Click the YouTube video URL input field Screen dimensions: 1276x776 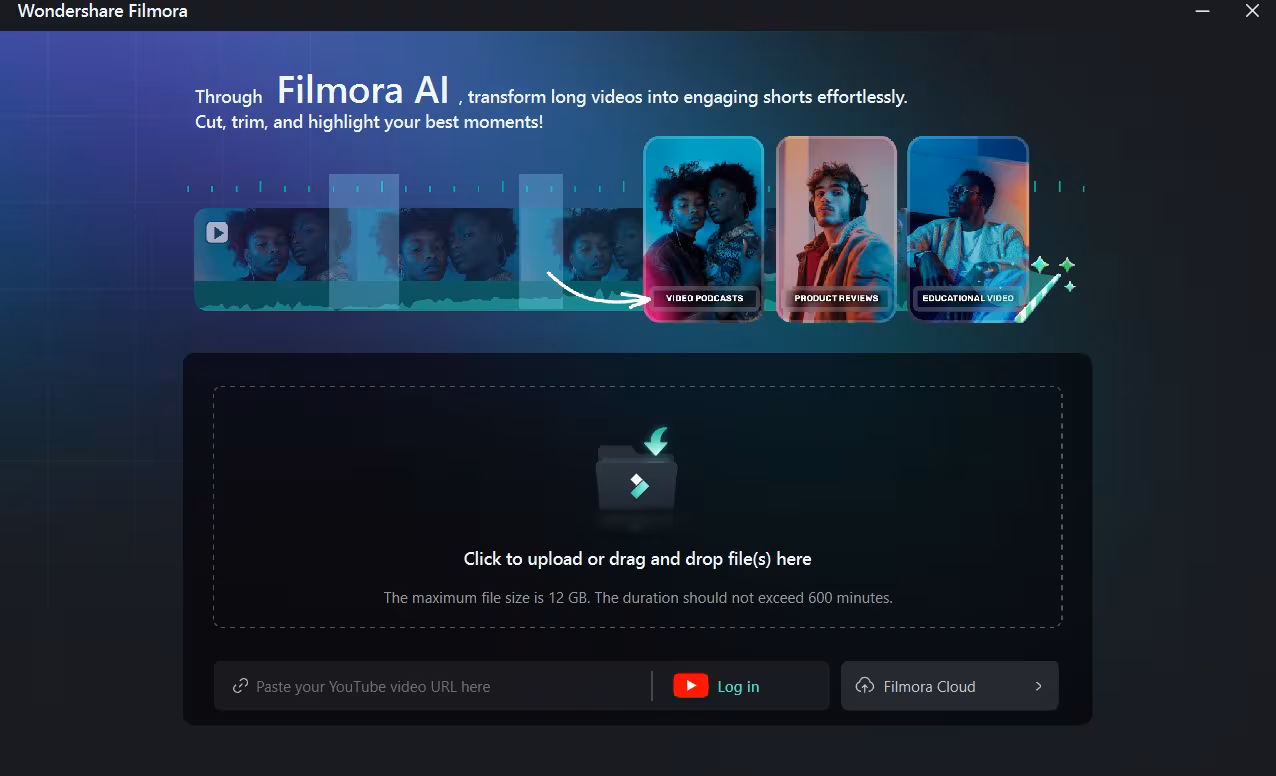[x=432, y=686]
